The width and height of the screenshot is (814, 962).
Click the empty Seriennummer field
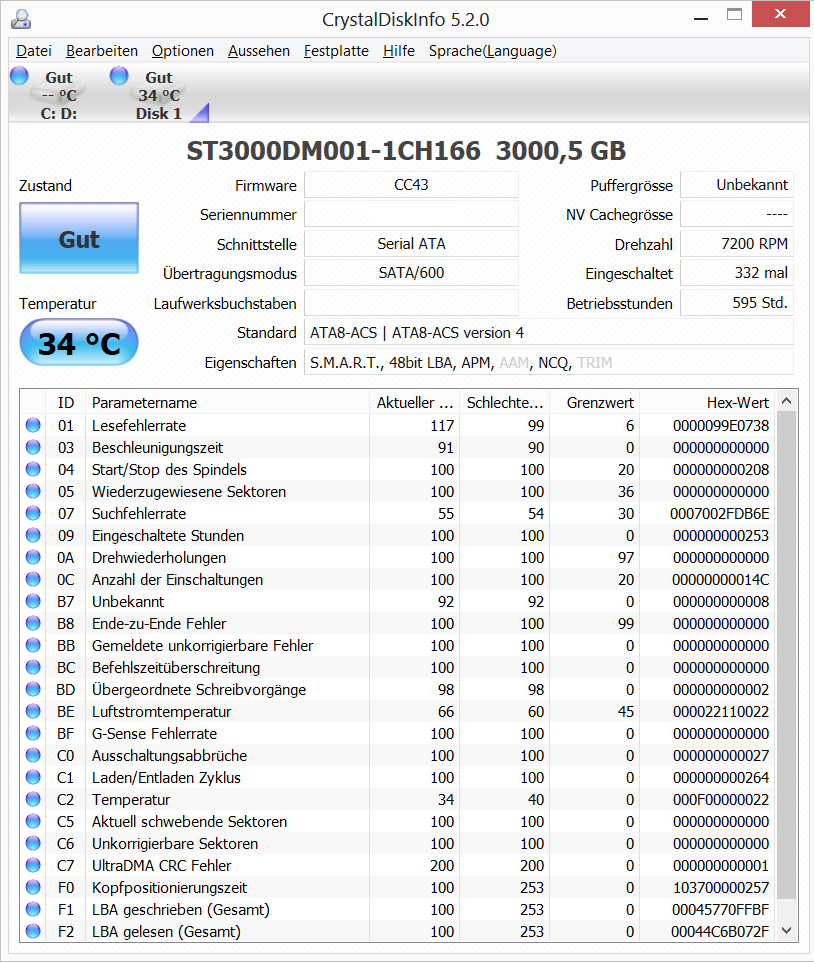(411, 214)
